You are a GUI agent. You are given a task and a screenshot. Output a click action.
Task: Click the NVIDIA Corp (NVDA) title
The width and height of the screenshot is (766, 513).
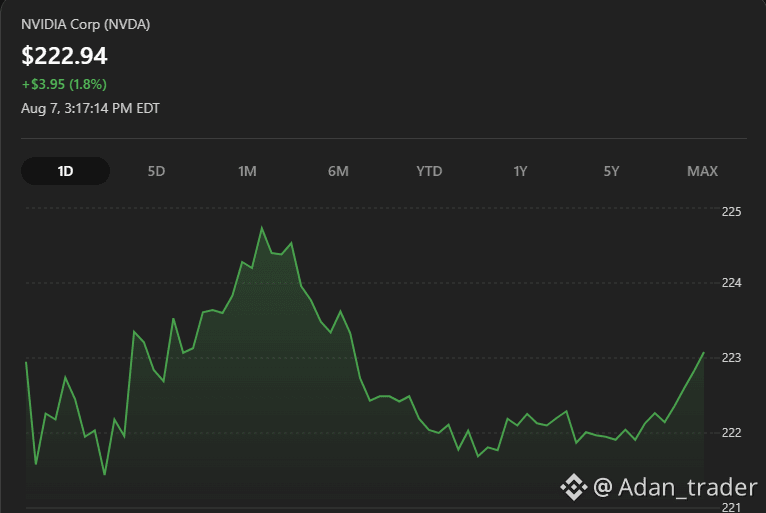pyautogui.click(x=85, y=24)
